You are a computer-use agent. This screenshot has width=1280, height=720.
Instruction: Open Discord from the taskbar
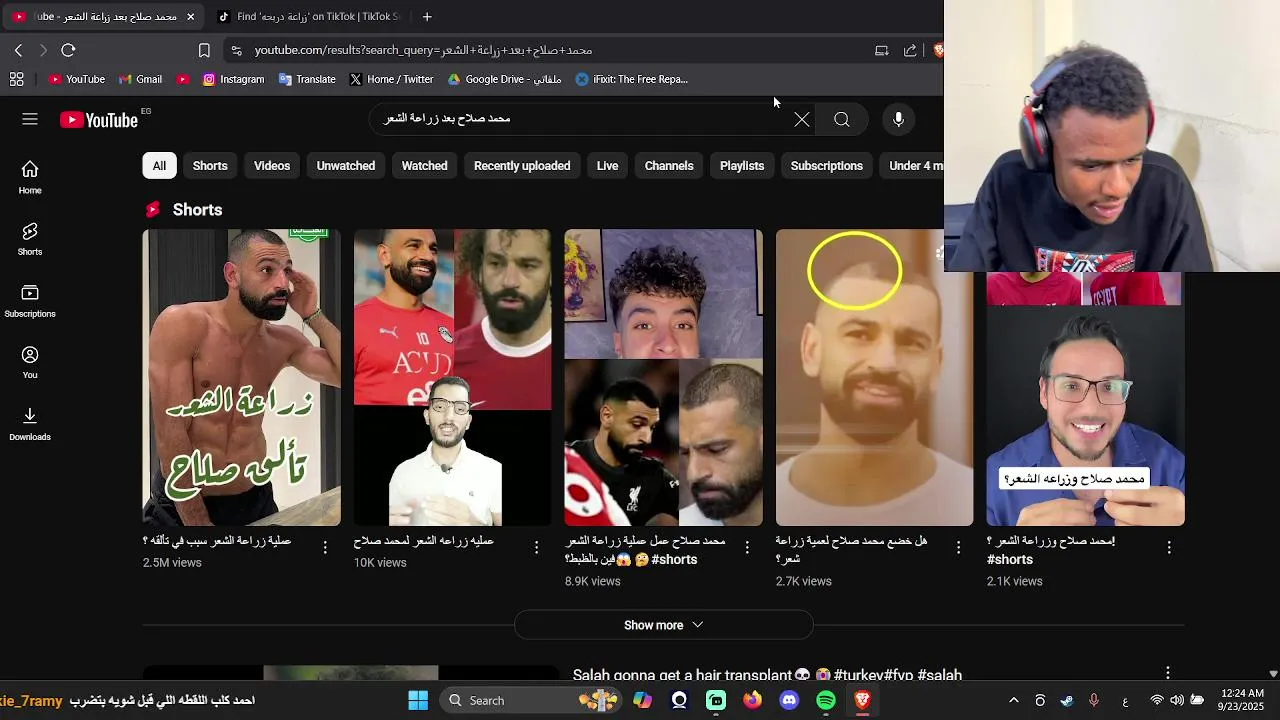tap(789, 700)
